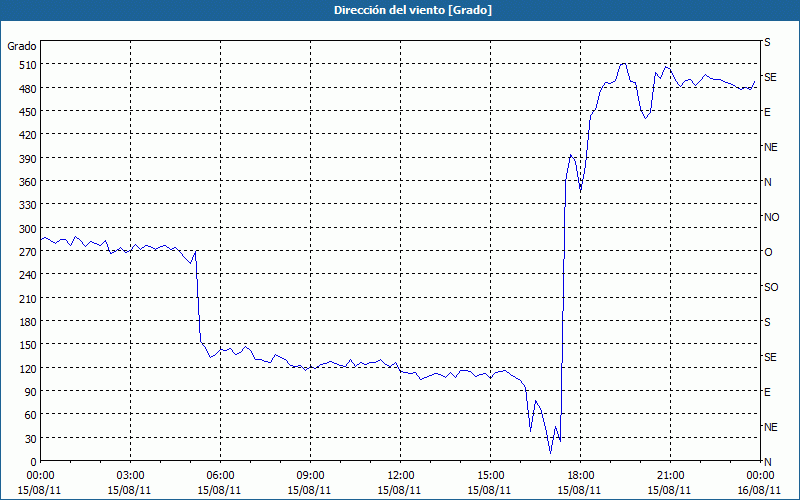Select the 'N' compass label beside 360 gridline
The height and width of the screenshot is (500, 800).
coord(768,182)
